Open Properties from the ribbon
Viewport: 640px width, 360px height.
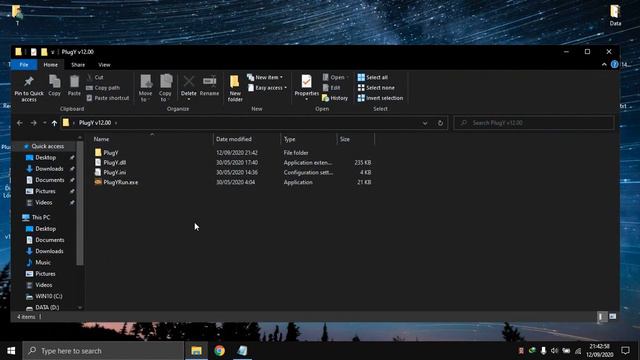(307, 86)
